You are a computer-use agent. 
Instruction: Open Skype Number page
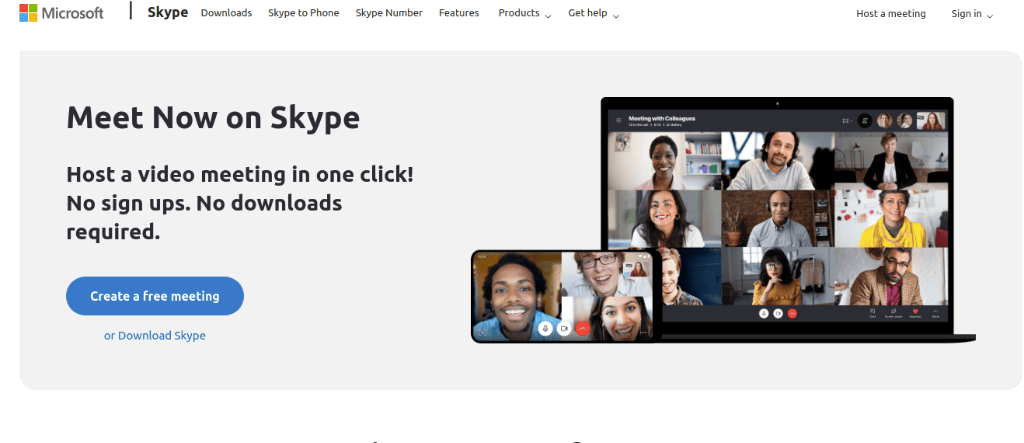389,13
